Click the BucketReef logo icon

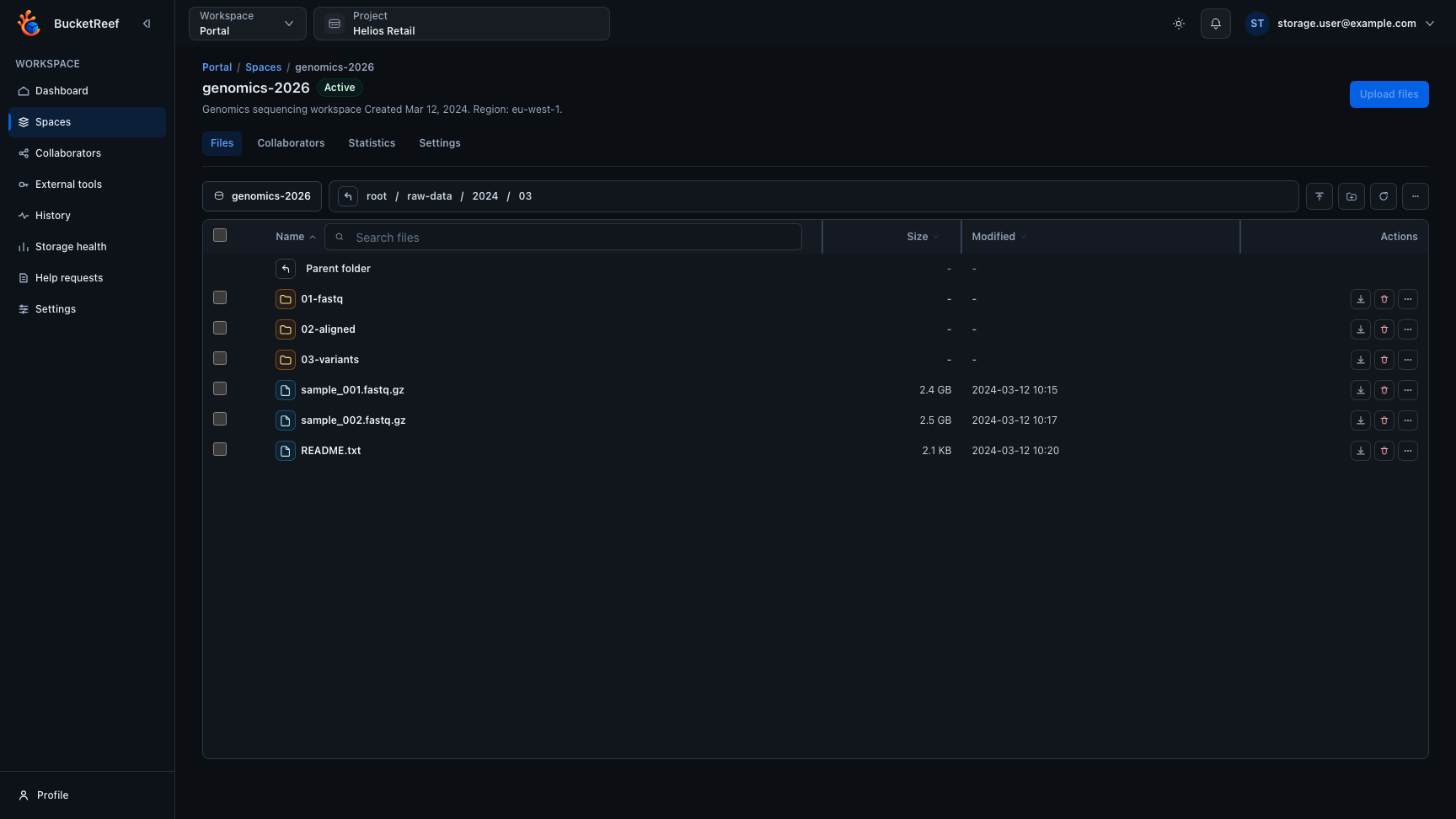(29, 24)
